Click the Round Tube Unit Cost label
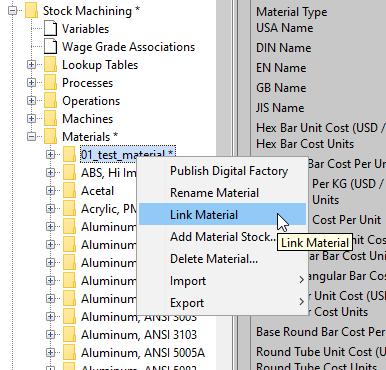 click(x=321, y=352)
